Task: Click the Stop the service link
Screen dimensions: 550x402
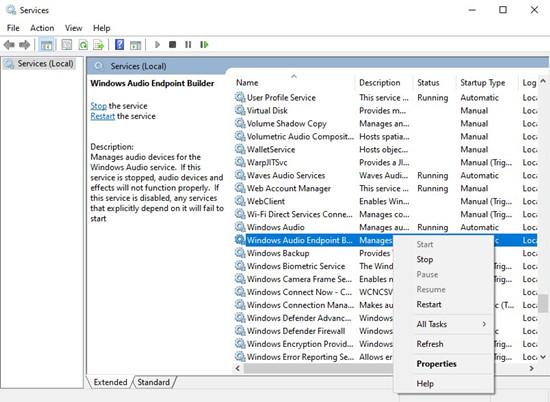Action: (98, 106)
